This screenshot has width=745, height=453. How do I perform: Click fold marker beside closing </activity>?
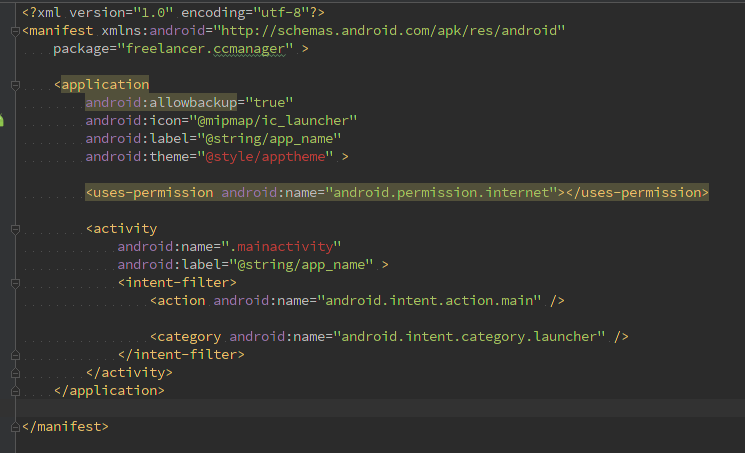(x=15, y=373)
